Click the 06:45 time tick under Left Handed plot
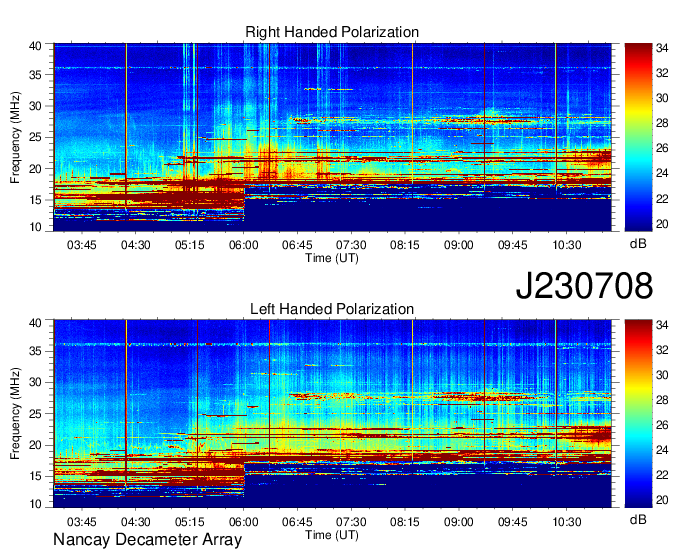Image resolution: width=680 pixels, height=552 pixels. tap(297, 522)
